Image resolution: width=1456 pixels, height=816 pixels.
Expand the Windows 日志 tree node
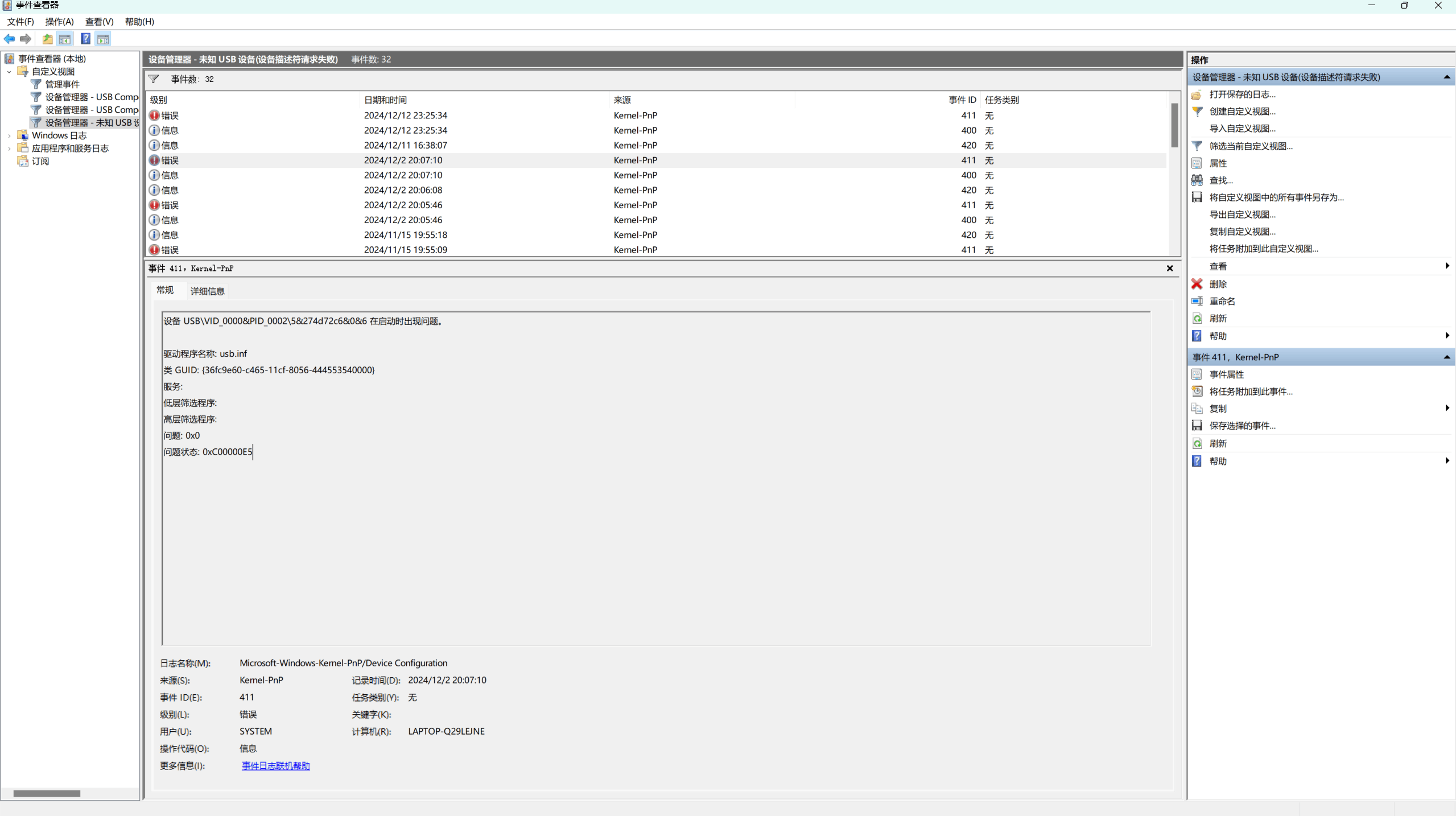pyautogui.click(x=9, y=135)
